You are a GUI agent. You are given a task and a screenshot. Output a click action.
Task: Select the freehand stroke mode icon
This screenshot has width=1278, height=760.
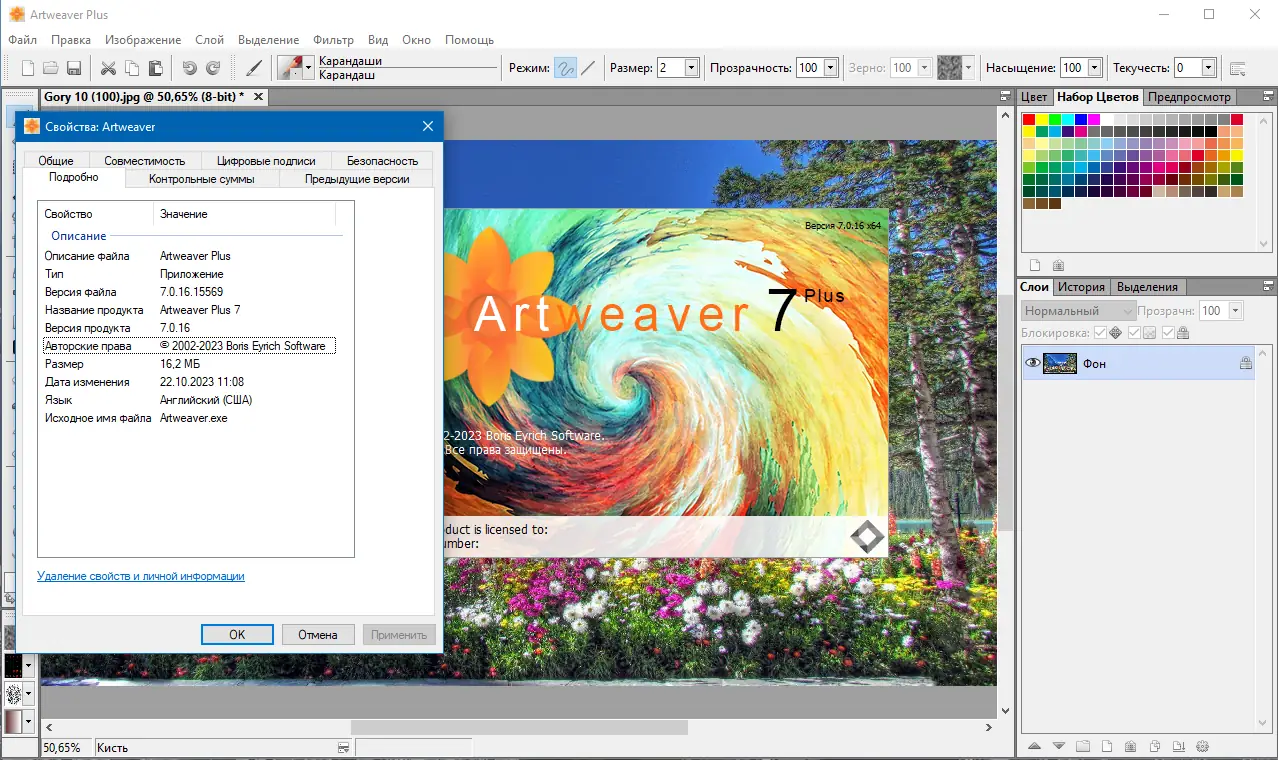[566, 68]
